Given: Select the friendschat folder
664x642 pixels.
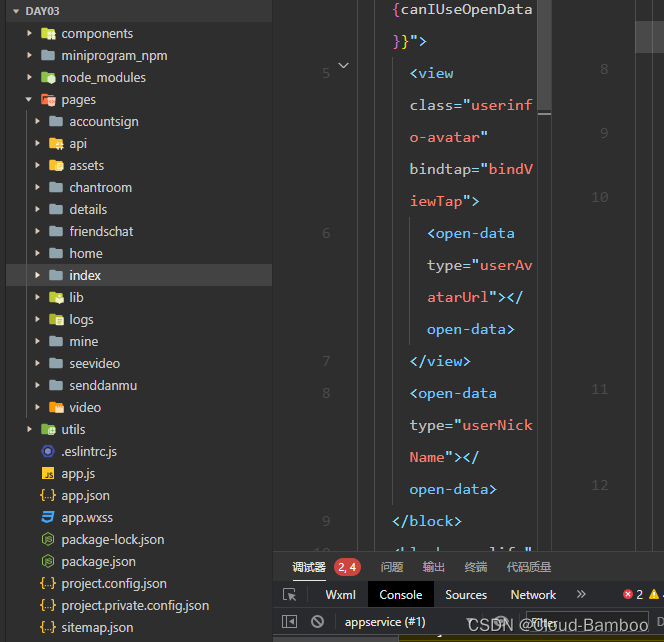Looking at the screenshot, I should click(139, 231).
